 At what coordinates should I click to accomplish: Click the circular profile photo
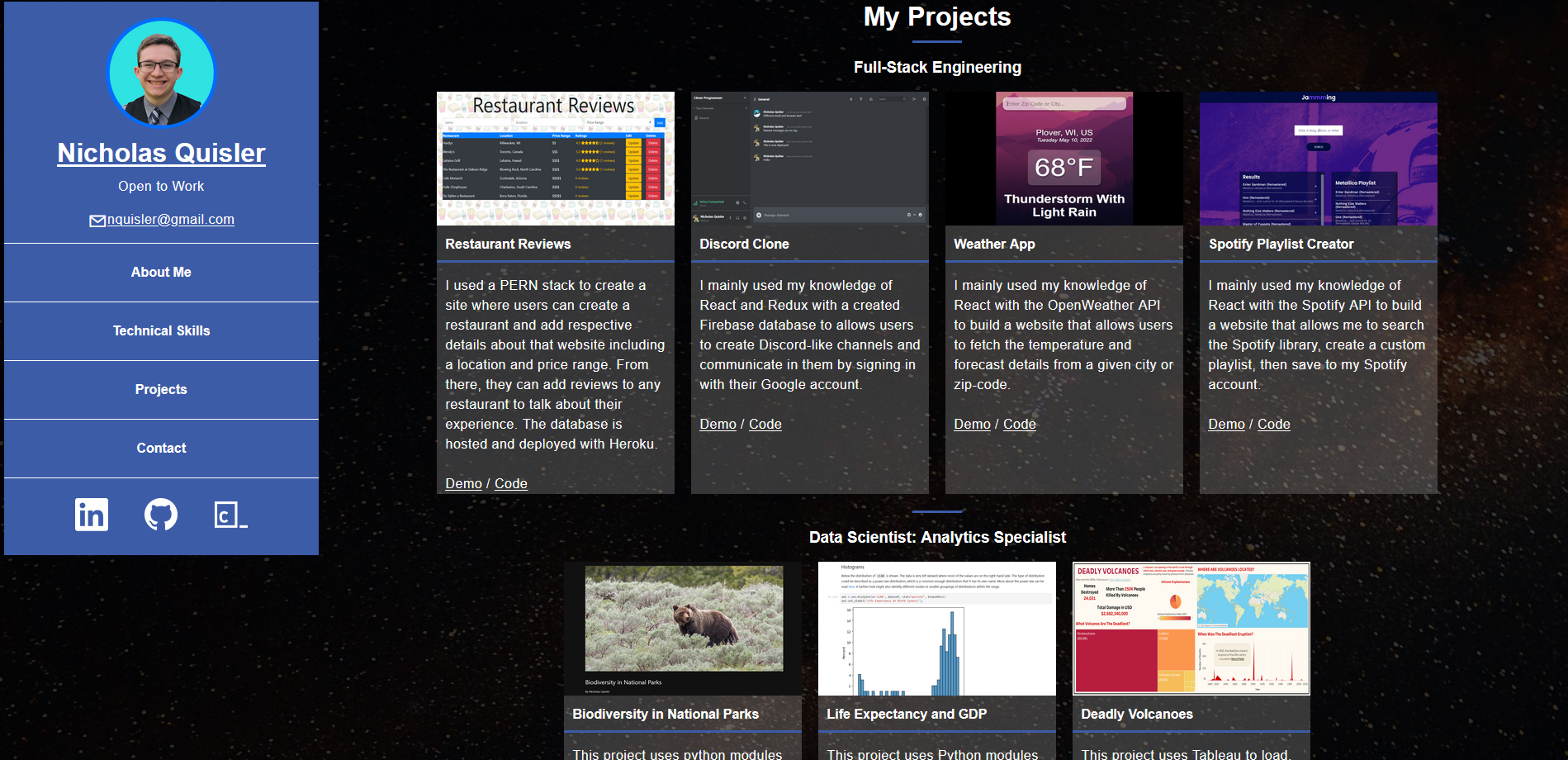[162, 74]
